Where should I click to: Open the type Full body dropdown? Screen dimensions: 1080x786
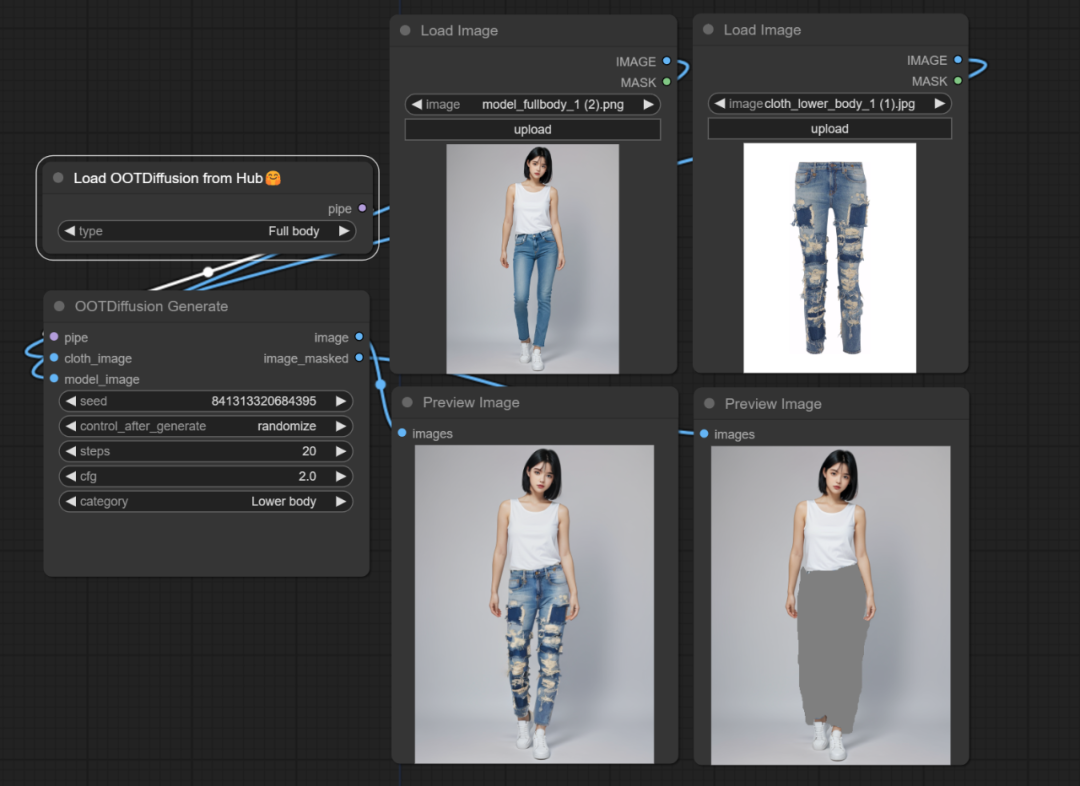207,231
